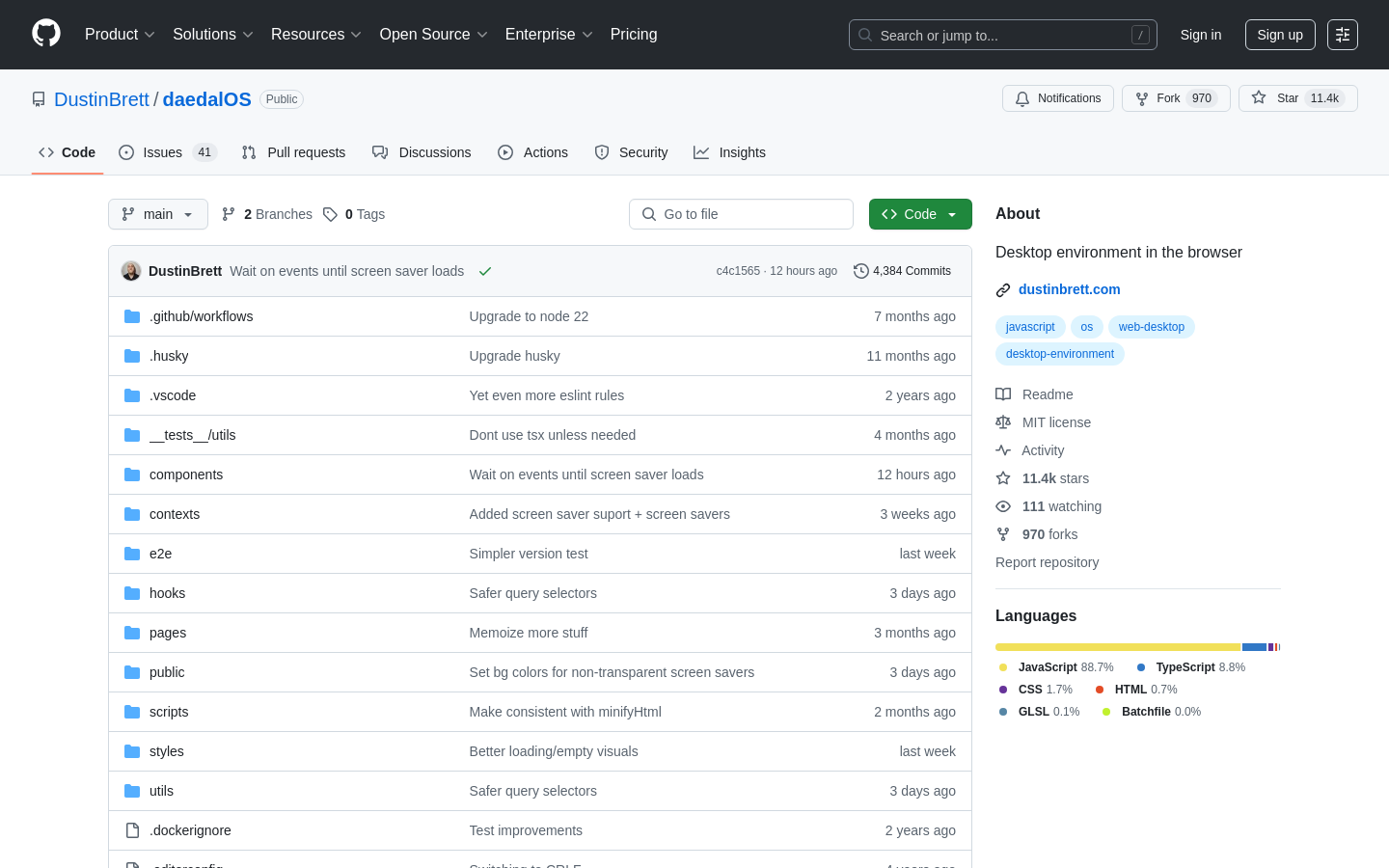Open the Pricing link
Viewport: 1389px width, 868px height.
click(x=634, y=35)
